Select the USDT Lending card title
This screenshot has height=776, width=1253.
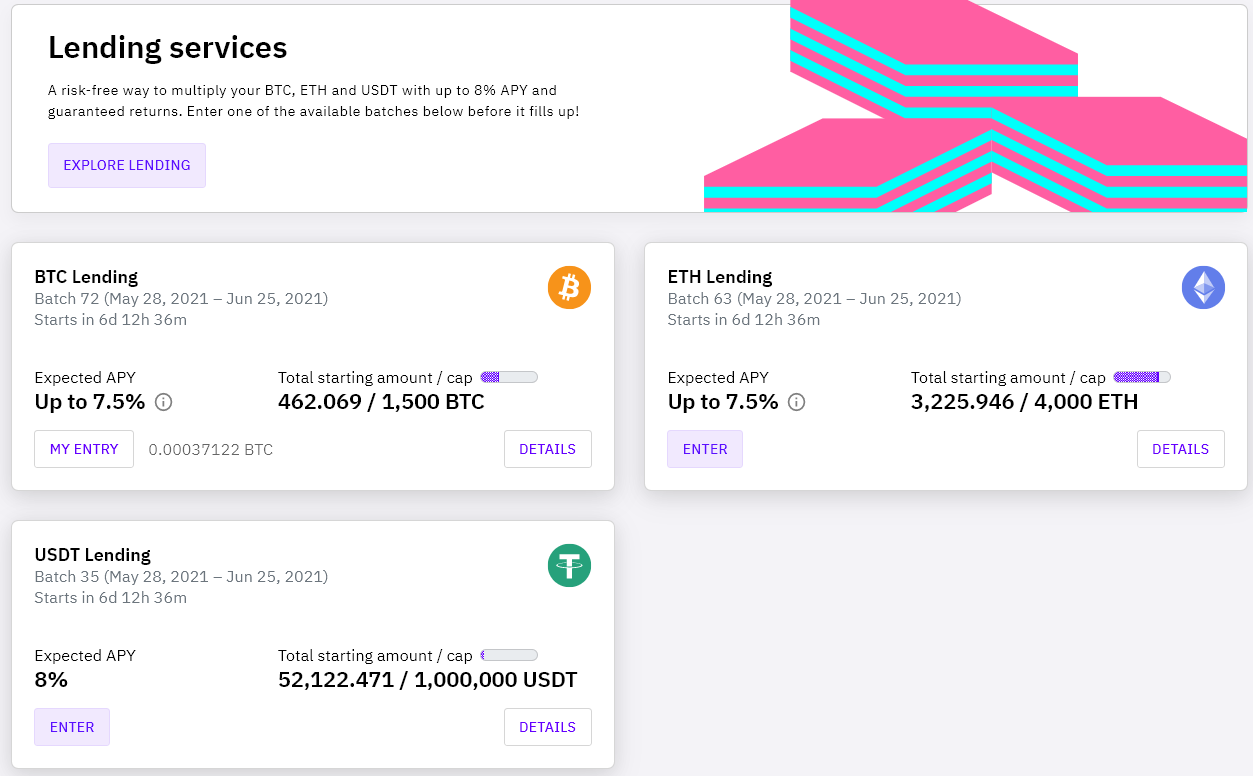92,555
